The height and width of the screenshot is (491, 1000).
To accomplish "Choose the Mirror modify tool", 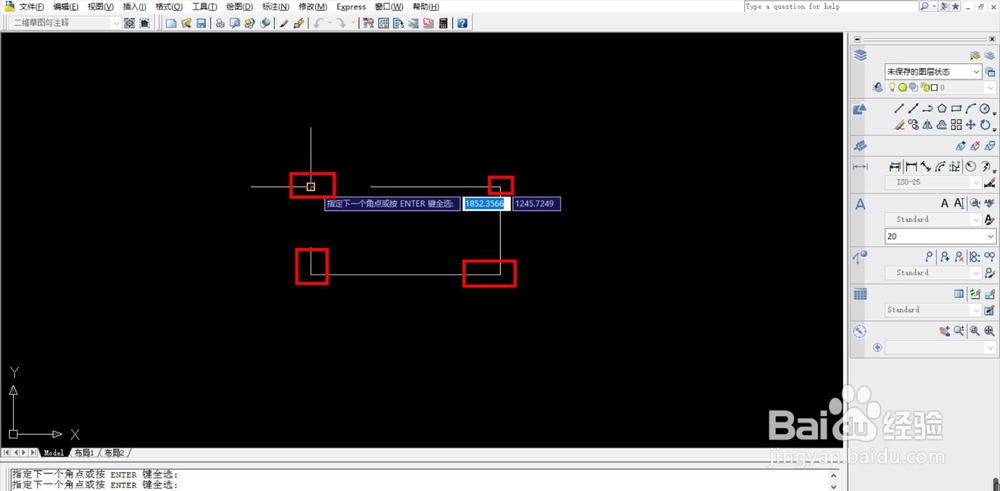I will (x=927, y=125).
